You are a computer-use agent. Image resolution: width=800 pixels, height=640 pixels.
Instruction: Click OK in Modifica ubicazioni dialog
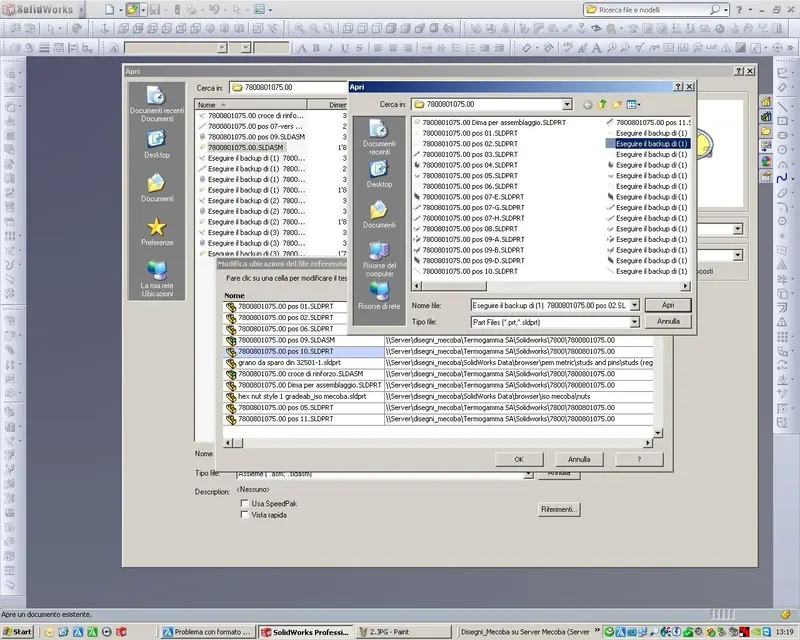tap(519, 459)
